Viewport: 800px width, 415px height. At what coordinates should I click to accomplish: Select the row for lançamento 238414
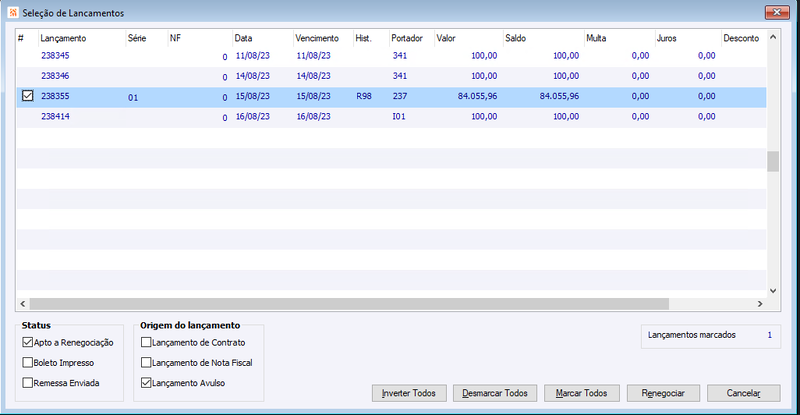pyautogui.click(x=391, y=117)
